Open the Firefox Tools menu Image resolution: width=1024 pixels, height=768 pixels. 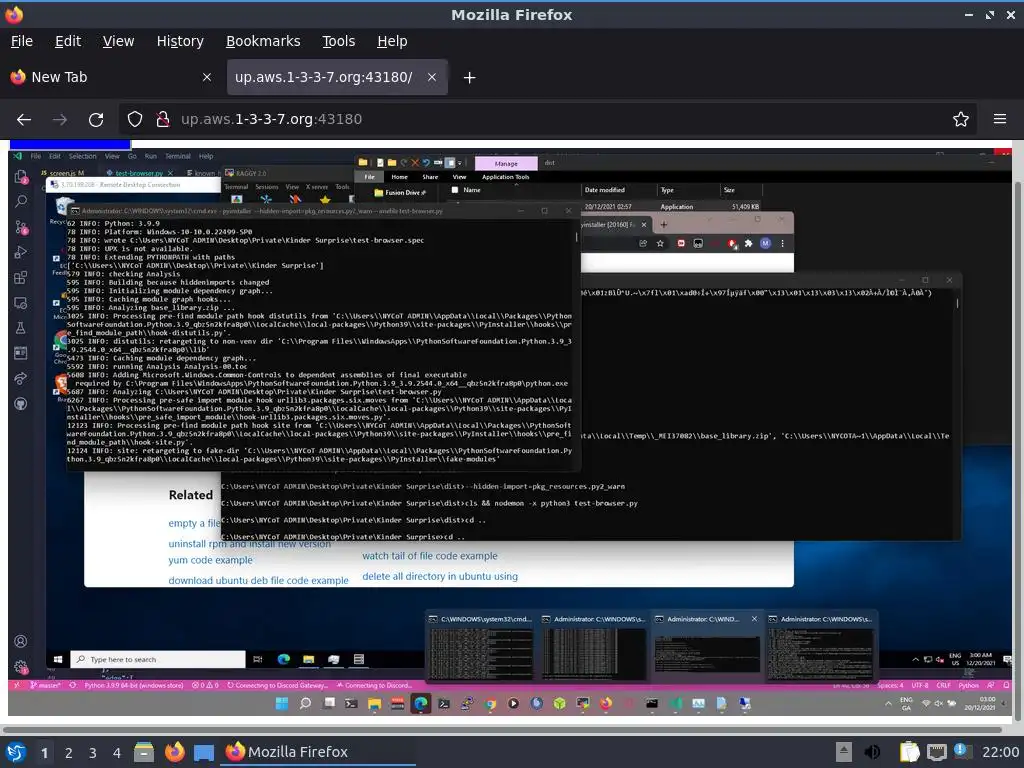[338, 41]
